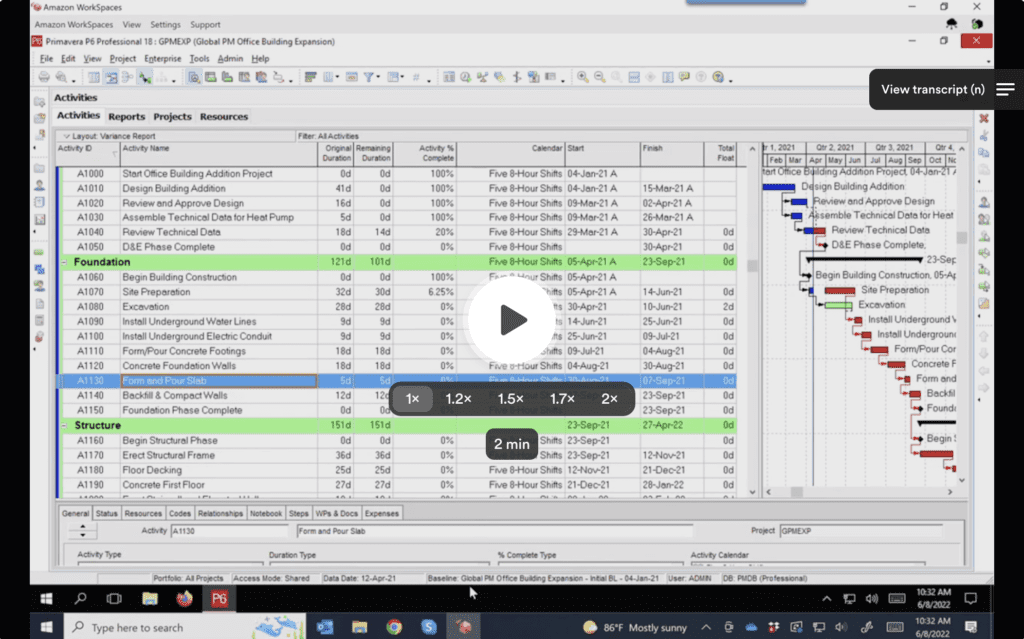This screenshot has width=1024, height=639.
Task: Open Outlook from the local taskbar
Action: pos(325,627)
